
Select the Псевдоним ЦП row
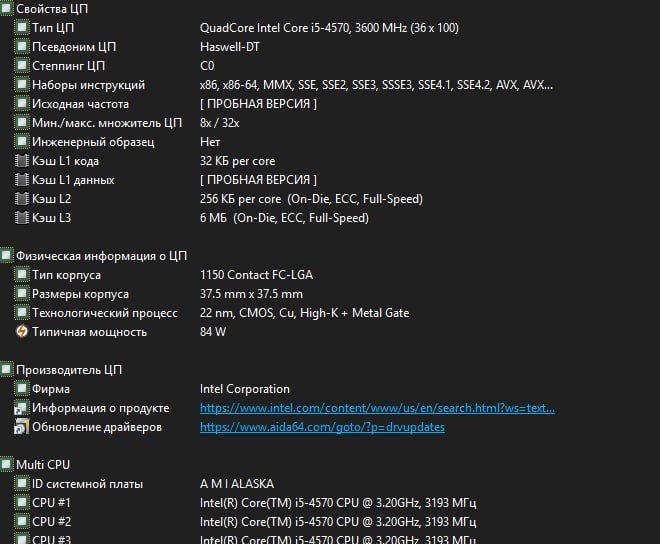74,47
